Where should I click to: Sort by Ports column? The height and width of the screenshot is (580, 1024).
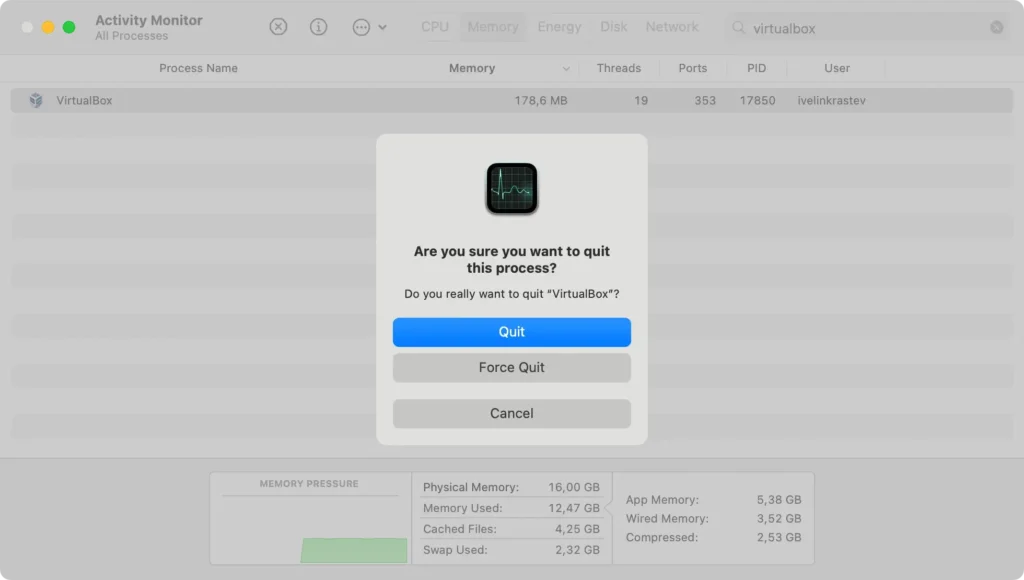[692, 68]
